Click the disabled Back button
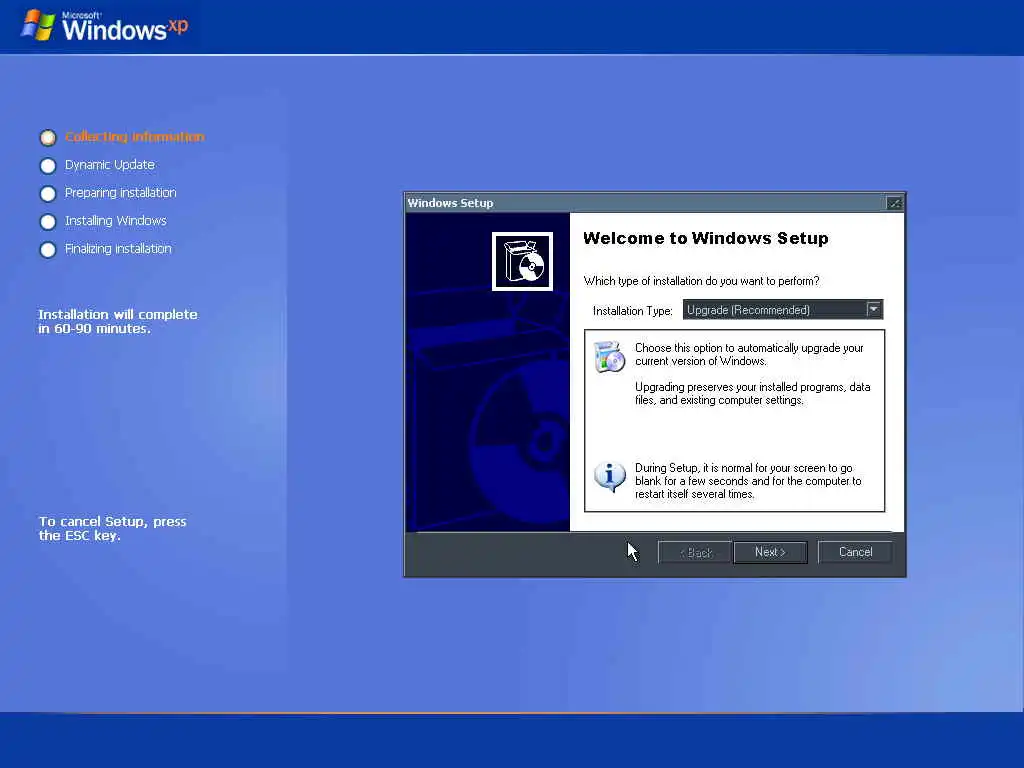Image resolution: width=1024 pixels, height=768 pixels. point(696,552)
